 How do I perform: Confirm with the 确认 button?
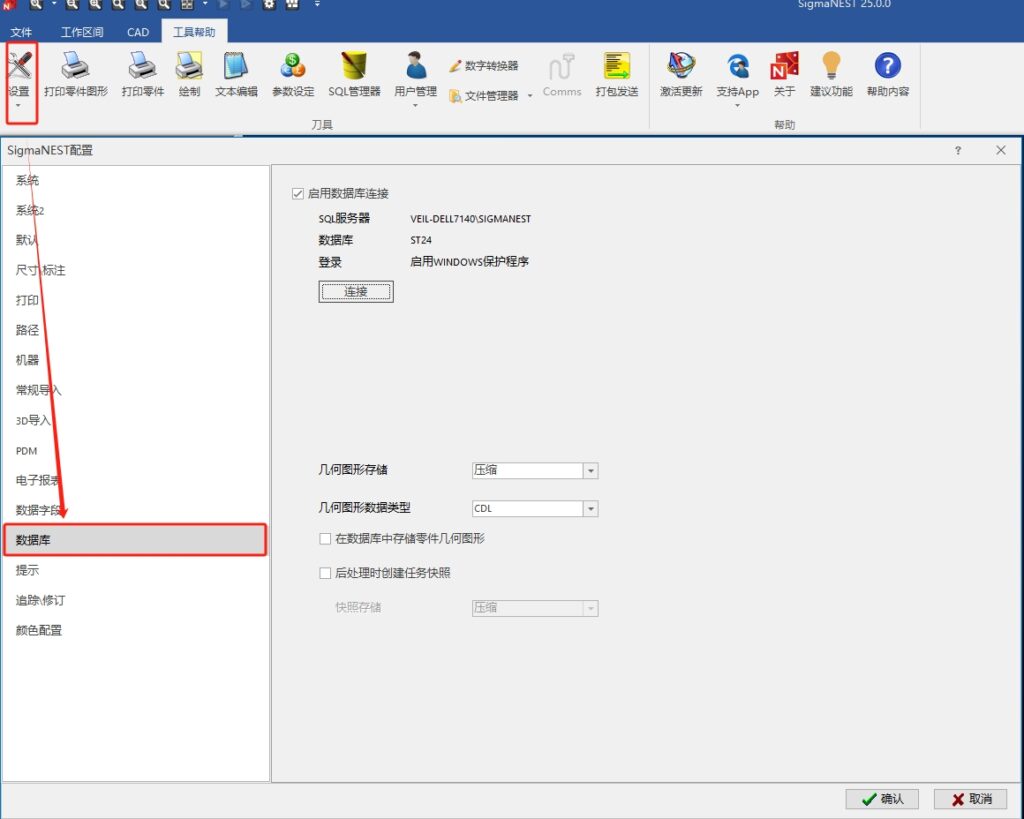click(x=882, y=799)
